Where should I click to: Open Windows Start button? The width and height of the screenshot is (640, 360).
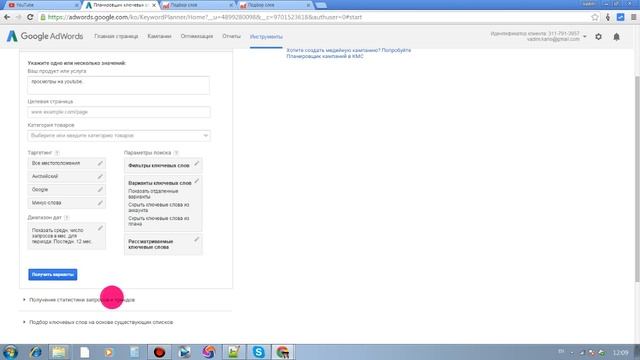[x=10, y=352]
